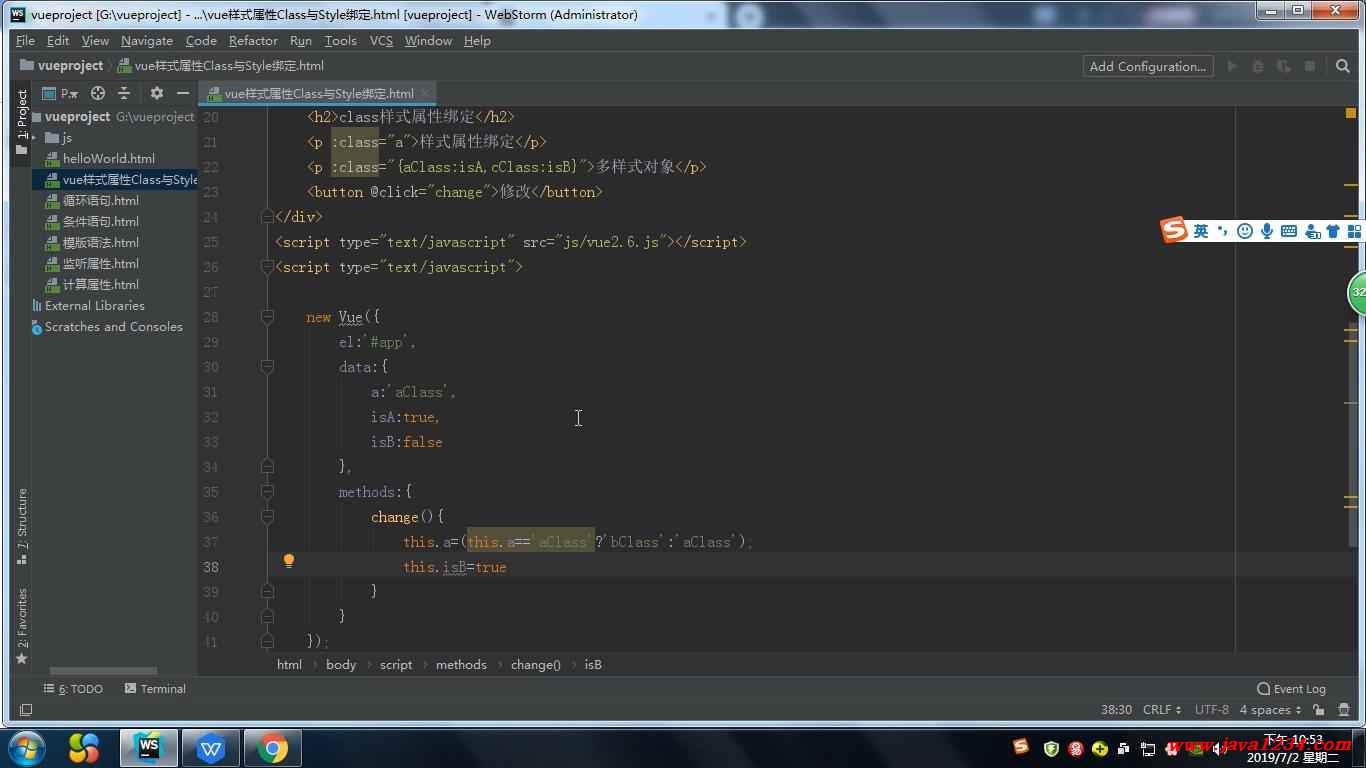Screen dimensions: 1366x768
Task: Hide the Project tool window
Action: [x=183, y=93]
